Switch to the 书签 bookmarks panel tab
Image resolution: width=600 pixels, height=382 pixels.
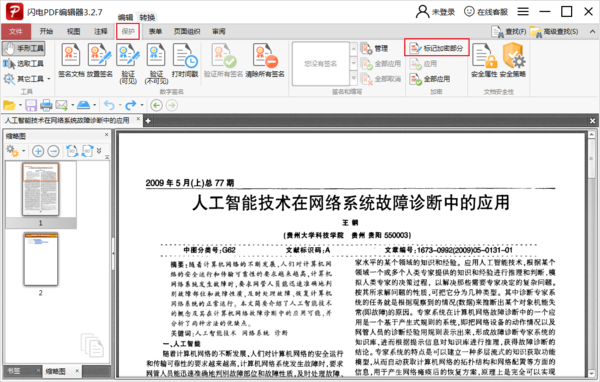[x=14, y=371]
